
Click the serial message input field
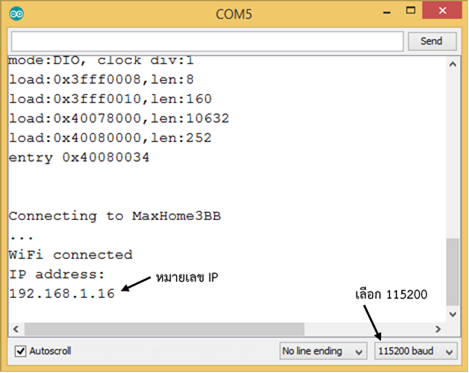(x=207, y=41)
